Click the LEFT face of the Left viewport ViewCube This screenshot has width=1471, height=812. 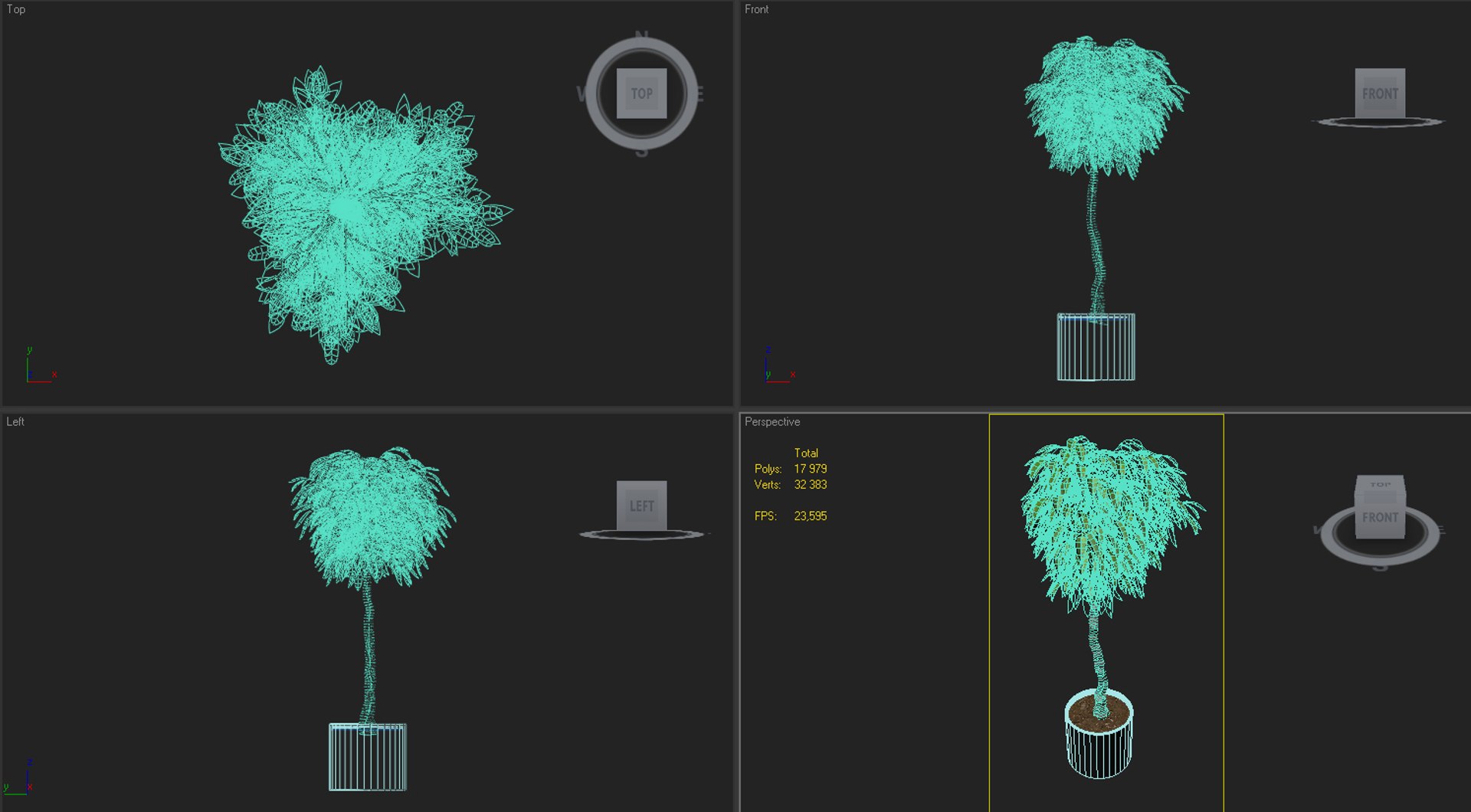[x=641, y=506]
